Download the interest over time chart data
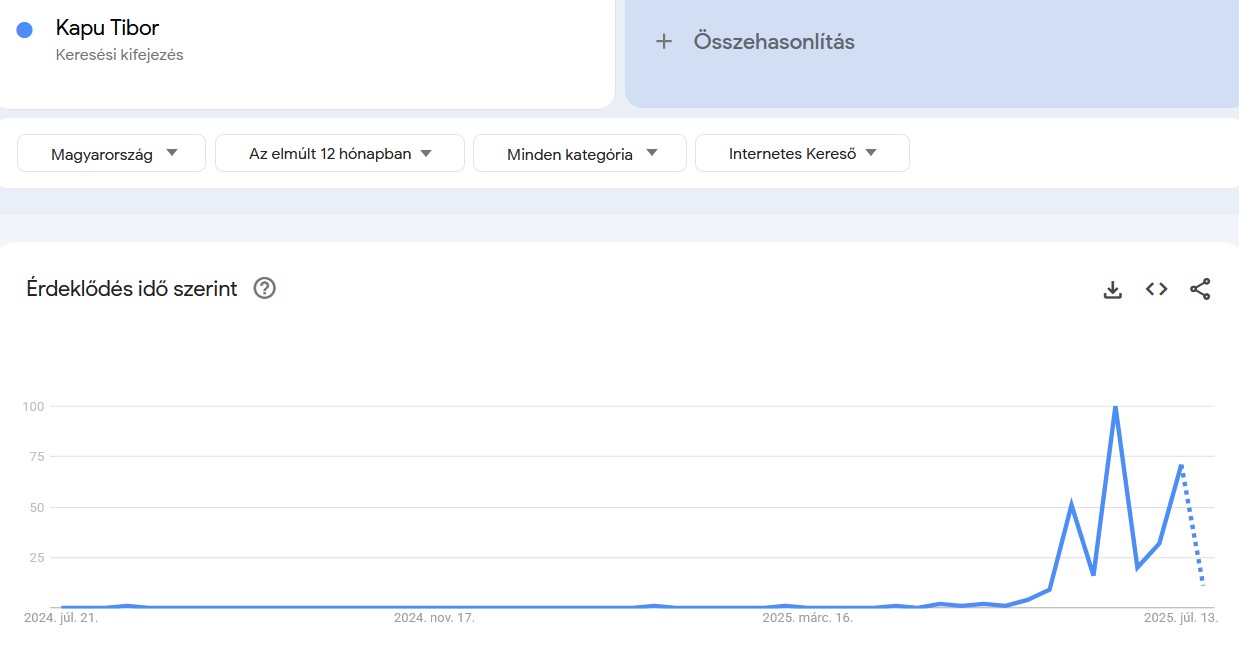The height and width of the screenshot is (654, 1239). [x=1112, y=290]
